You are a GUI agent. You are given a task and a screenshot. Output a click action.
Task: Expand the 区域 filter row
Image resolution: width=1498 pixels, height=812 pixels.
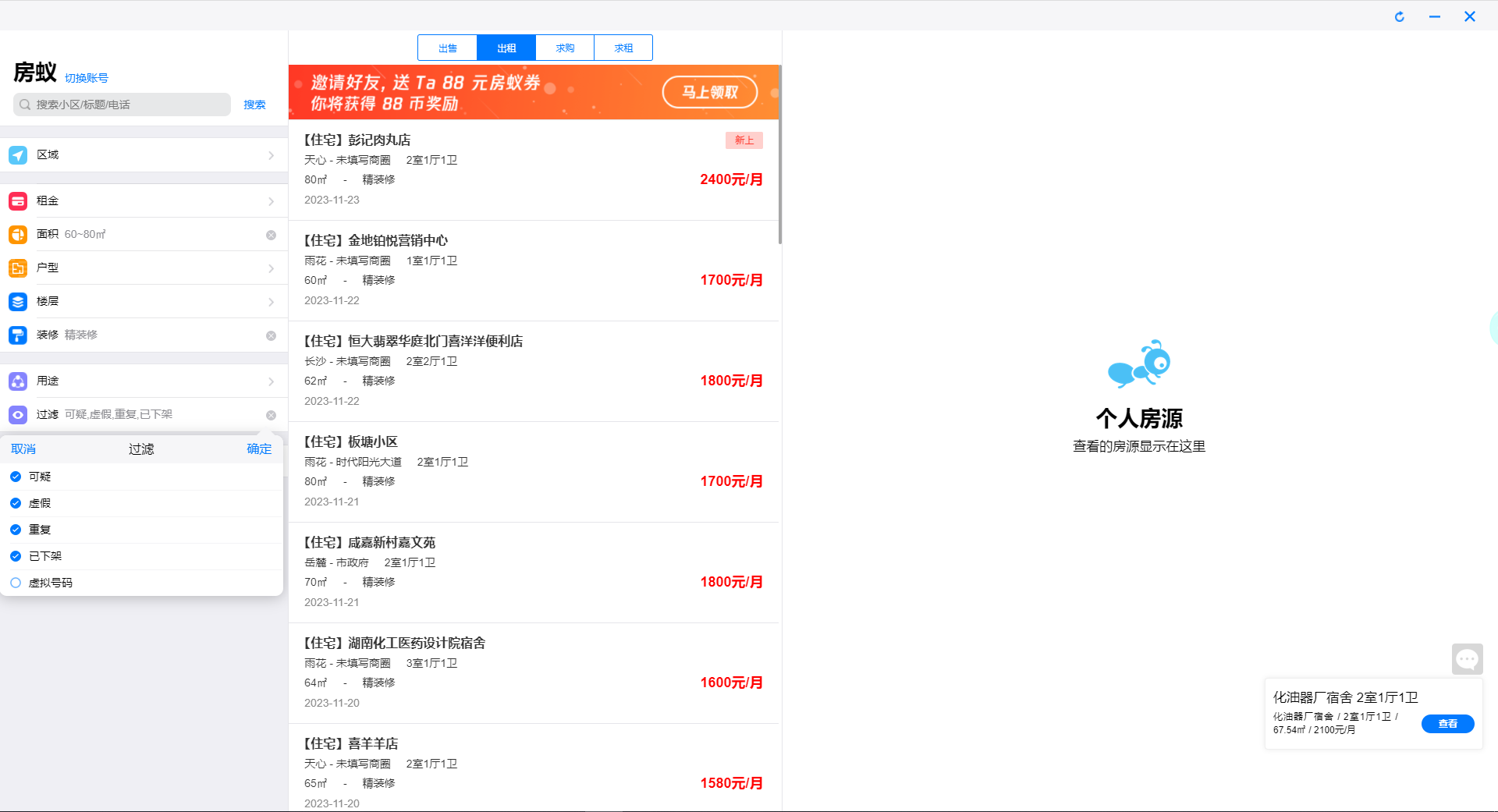[x=144, y=155]
